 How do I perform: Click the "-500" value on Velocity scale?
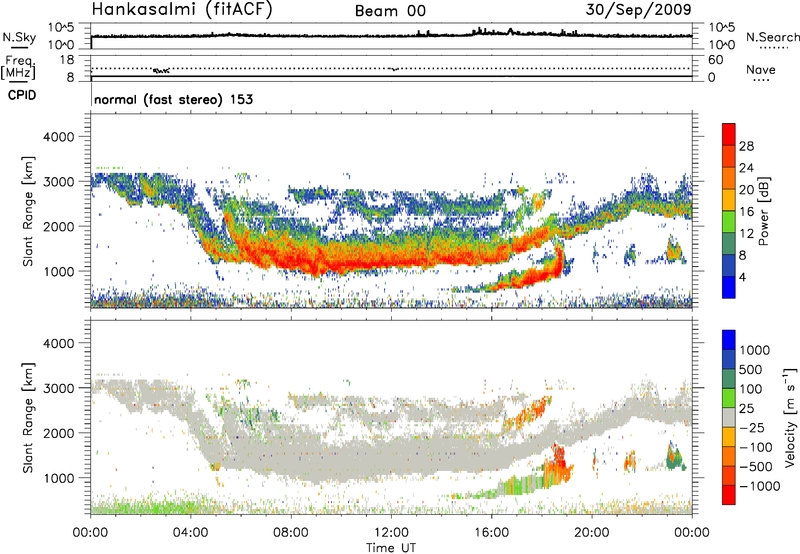pyautogui.click(x=756, y=467)
